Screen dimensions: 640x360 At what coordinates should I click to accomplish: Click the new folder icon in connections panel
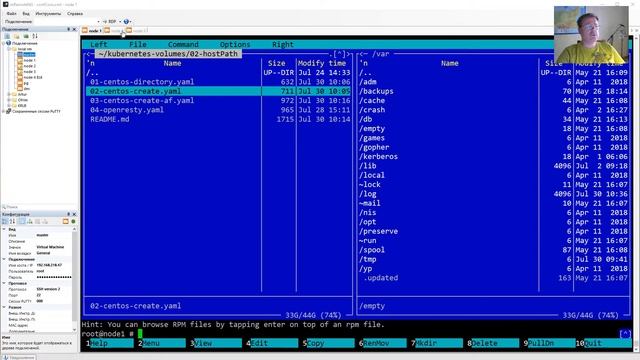pos(16,36)
